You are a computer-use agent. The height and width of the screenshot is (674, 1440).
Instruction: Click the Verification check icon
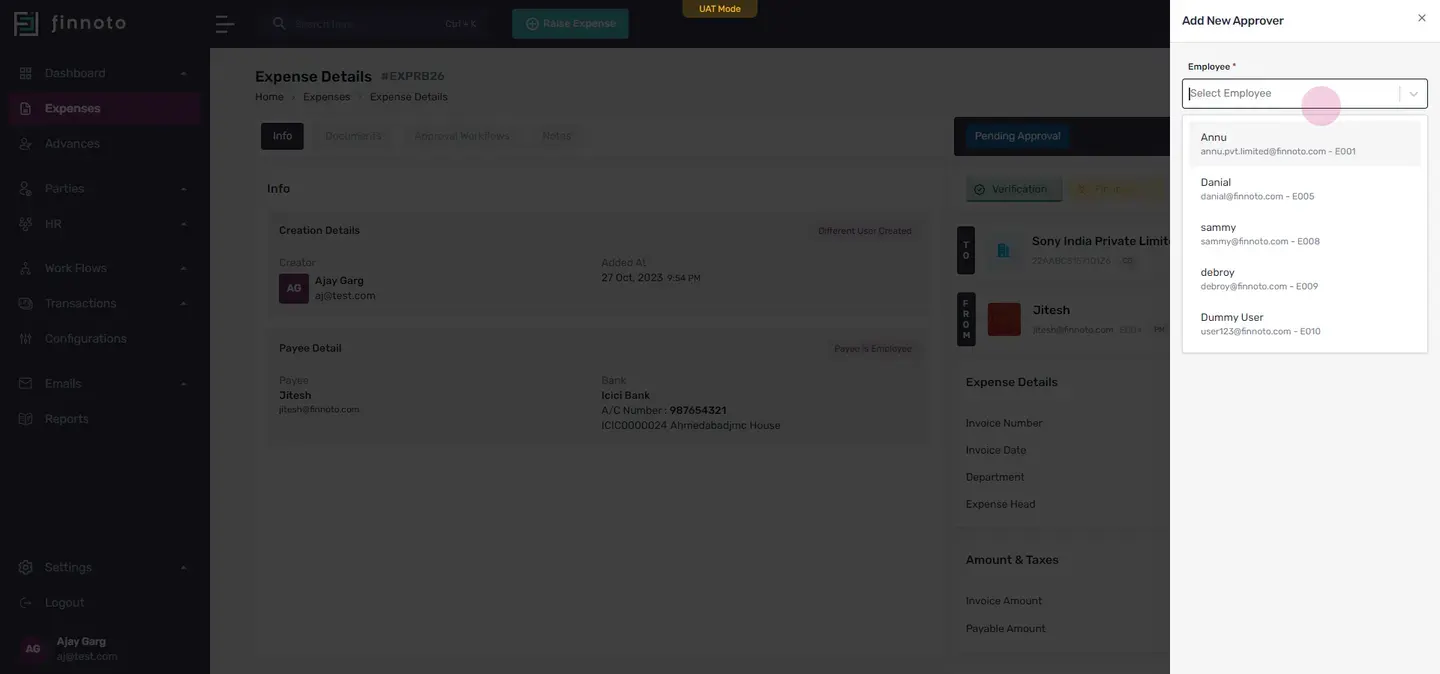[x=979, y=190]
